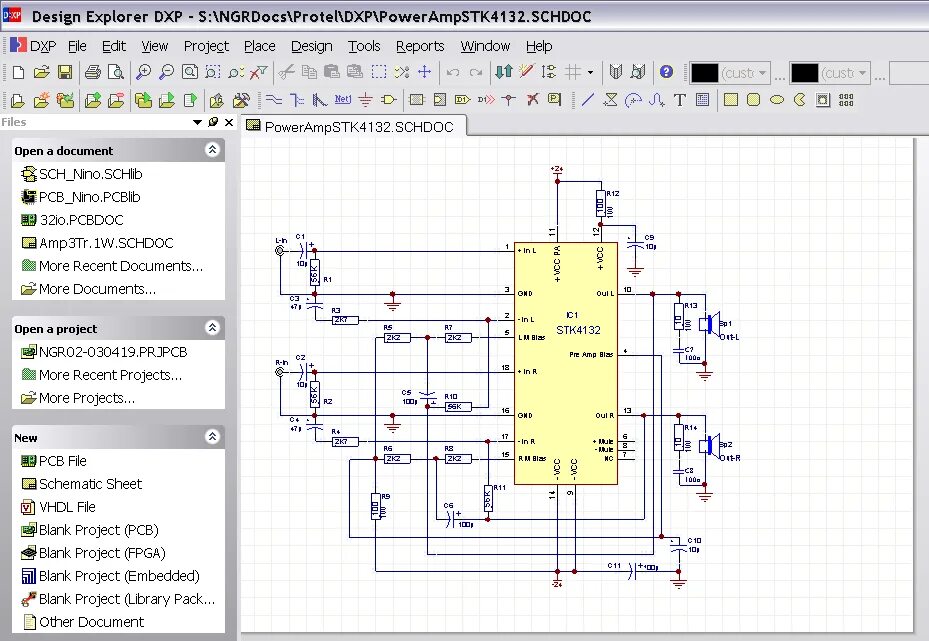
Task: Click the second black color swatch
Action: tap(805, 73)
